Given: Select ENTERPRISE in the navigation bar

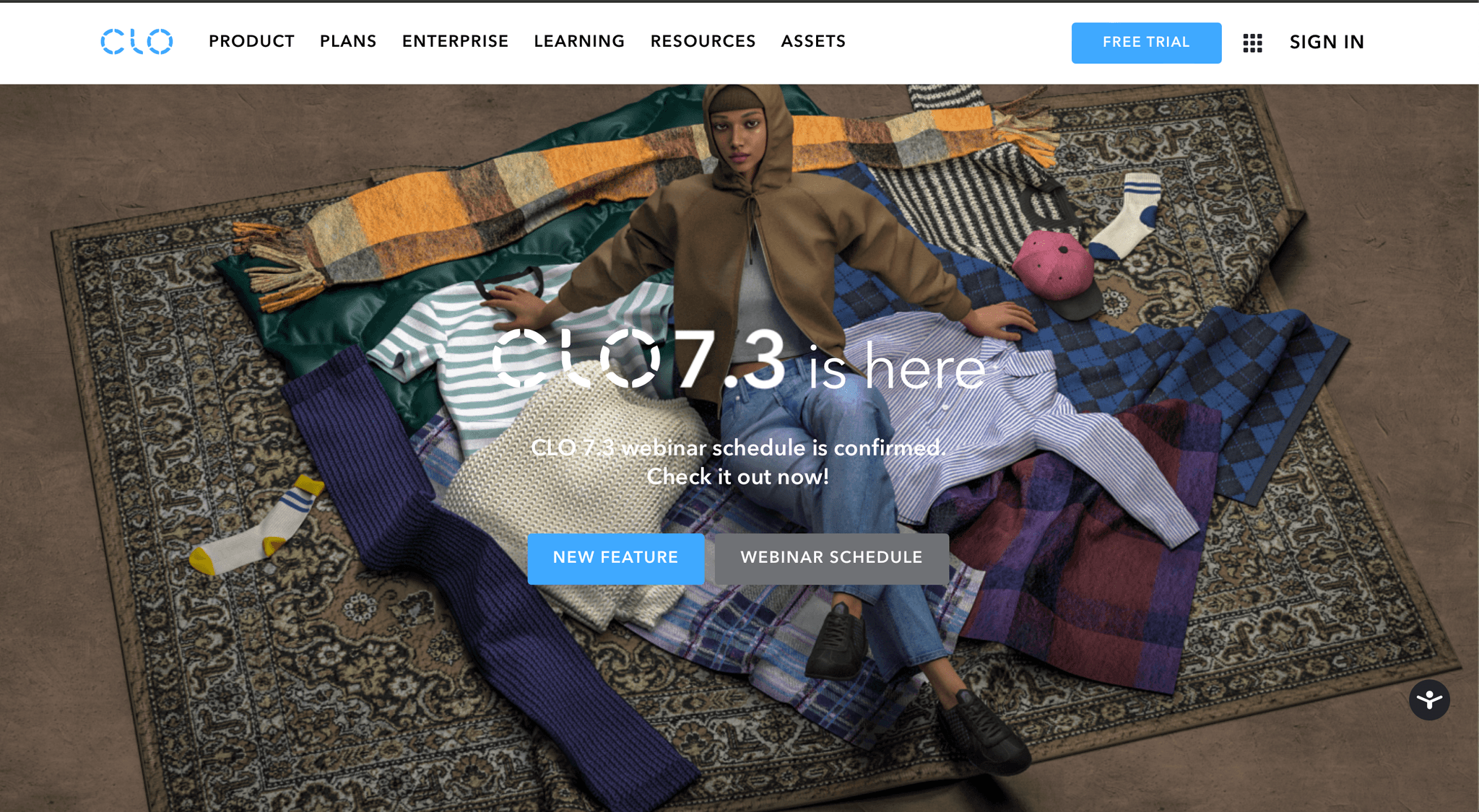Looking at the screenshot, I should [455, 42].
